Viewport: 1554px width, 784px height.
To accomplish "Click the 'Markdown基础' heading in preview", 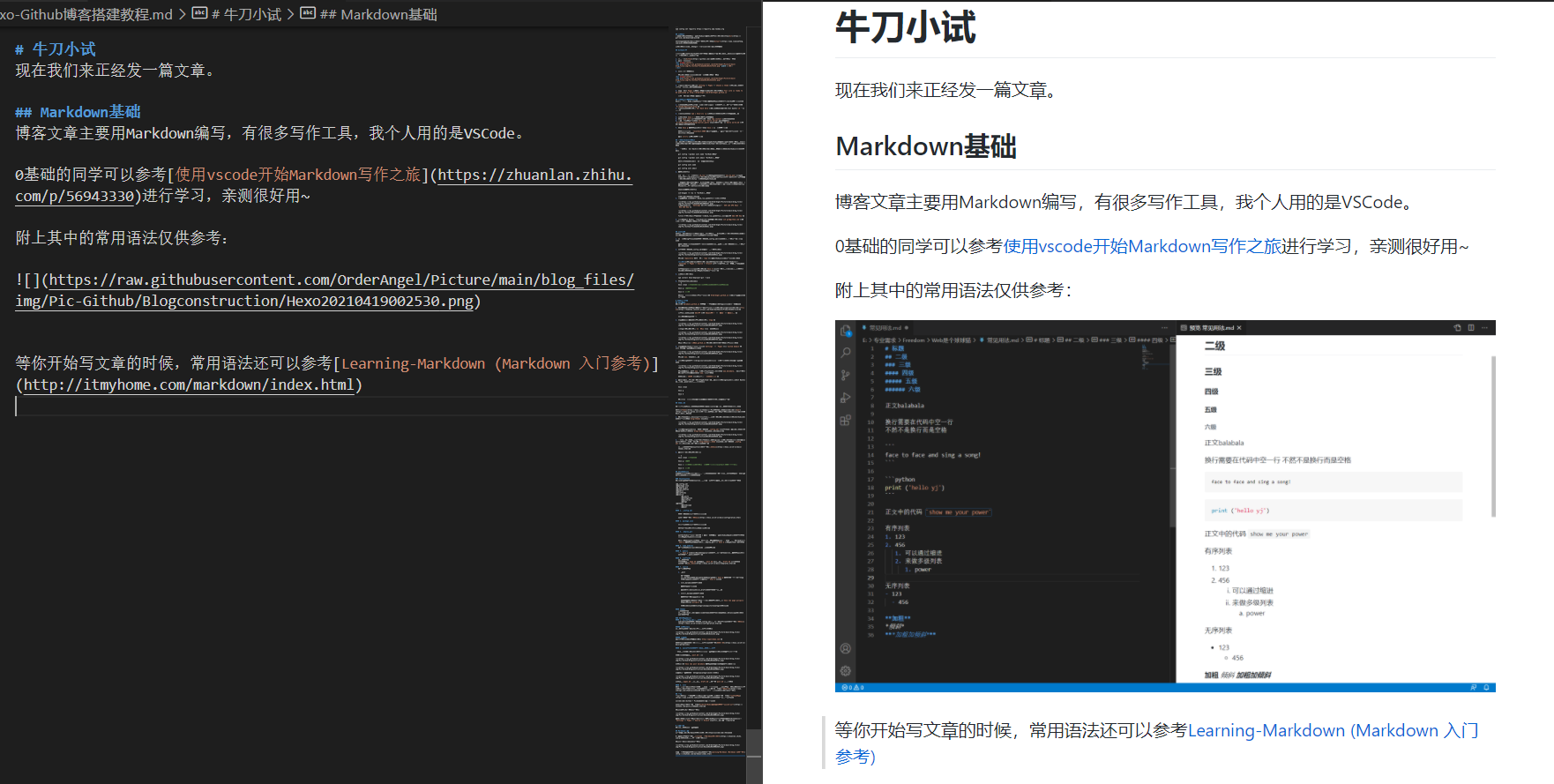I will point(926,146).
